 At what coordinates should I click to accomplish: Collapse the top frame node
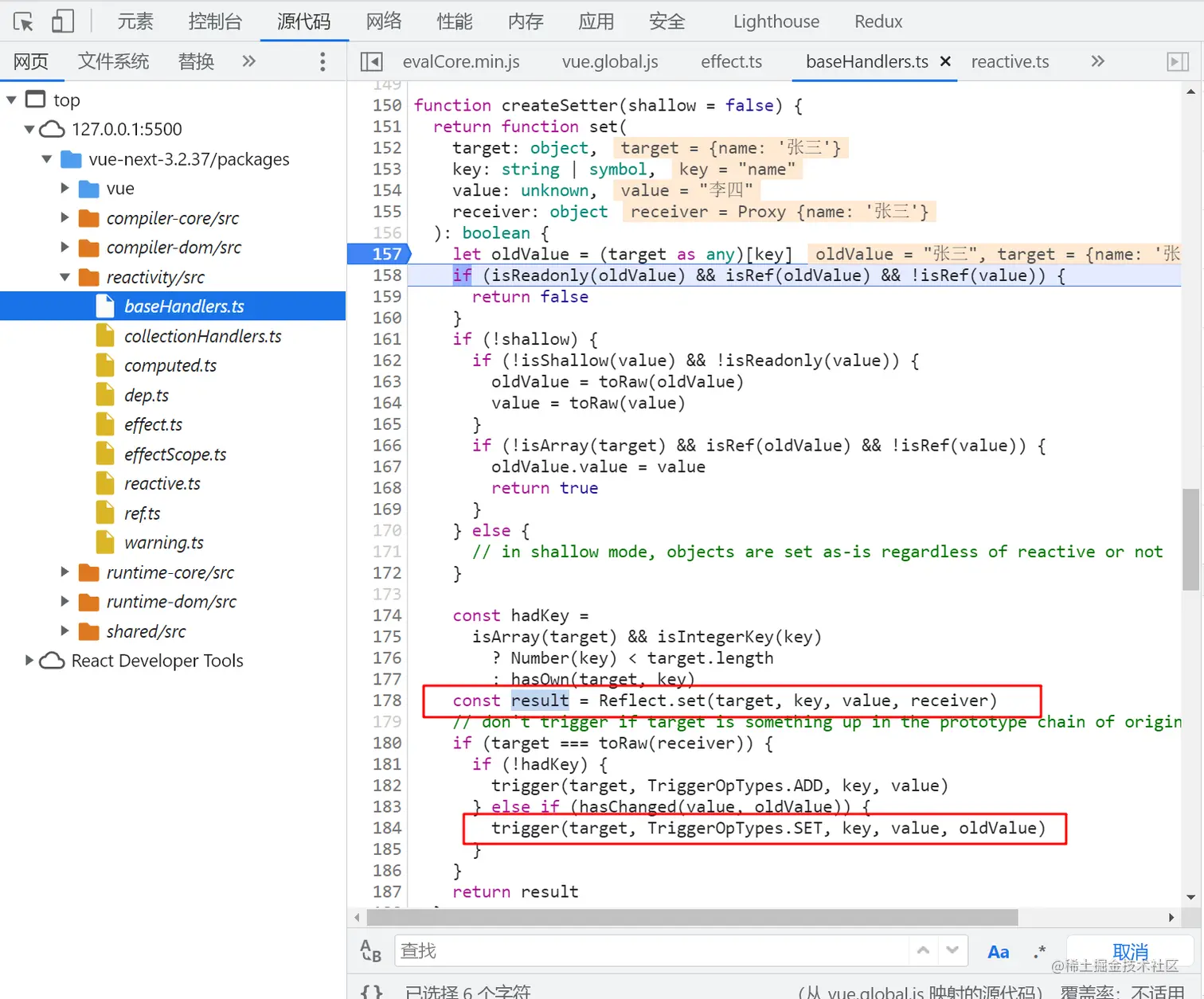click(x=11, y=100)
